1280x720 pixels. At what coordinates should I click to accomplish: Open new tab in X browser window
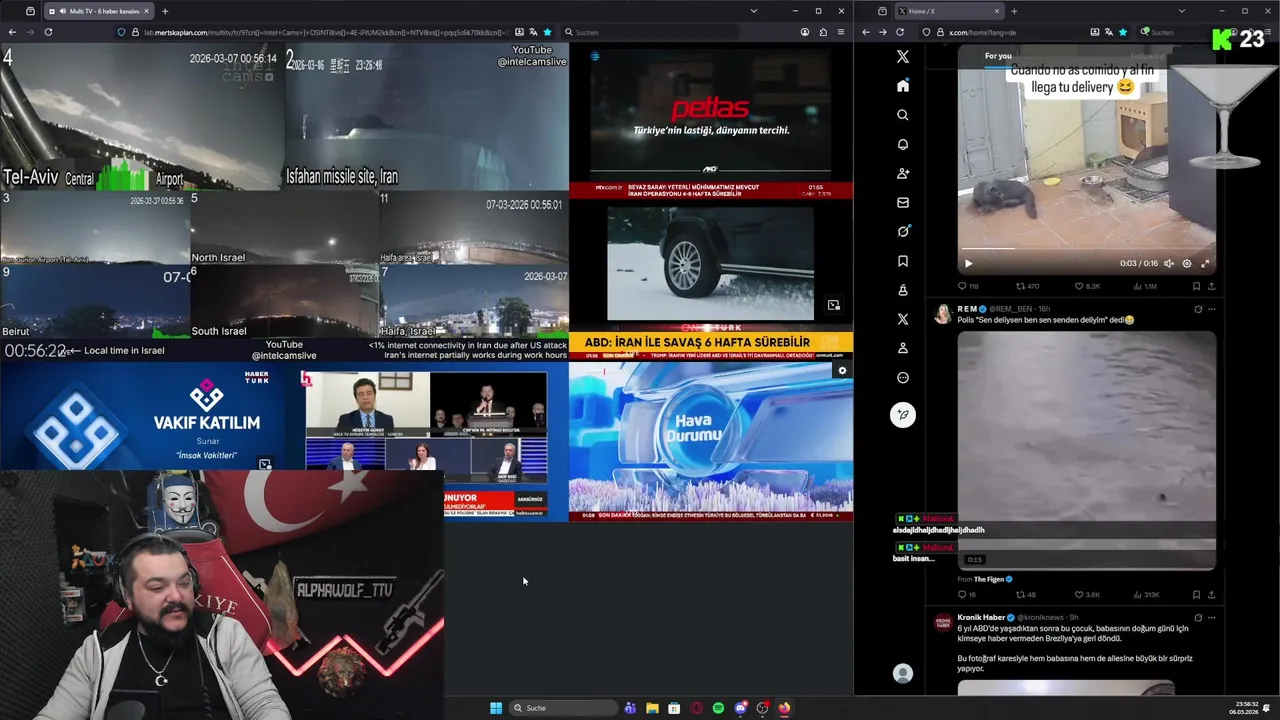pos(1014,11)
